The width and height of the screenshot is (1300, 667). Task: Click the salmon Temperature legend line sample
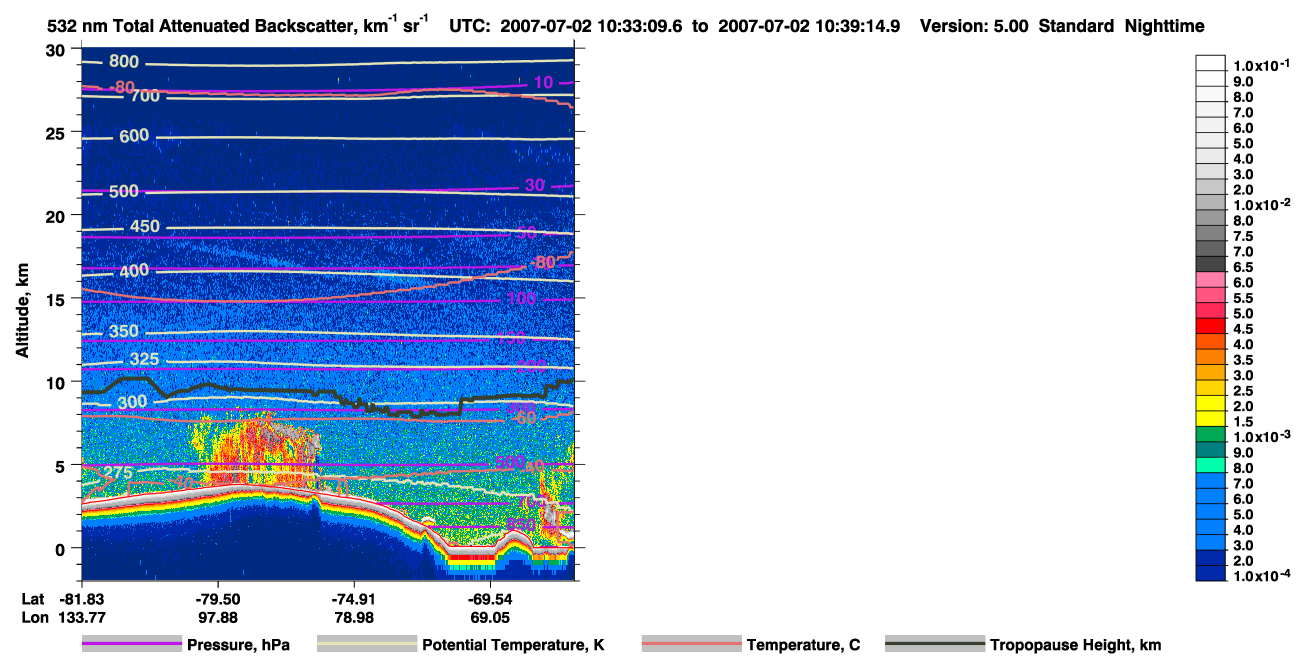click(692, 645)
